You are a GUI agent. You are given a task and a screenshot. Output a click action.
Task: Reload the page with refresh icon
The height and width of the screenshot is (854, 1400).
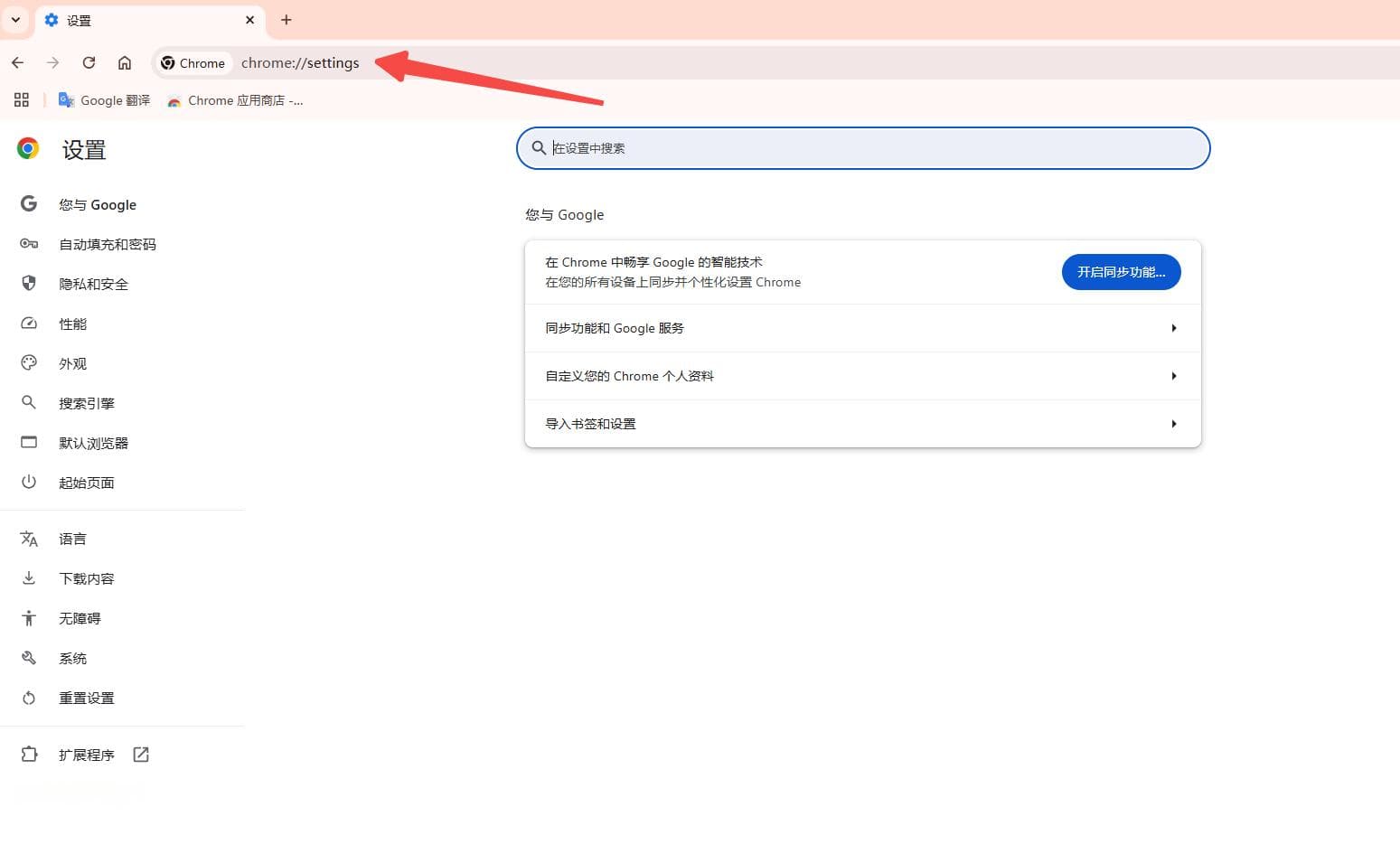tap(89, 62)
